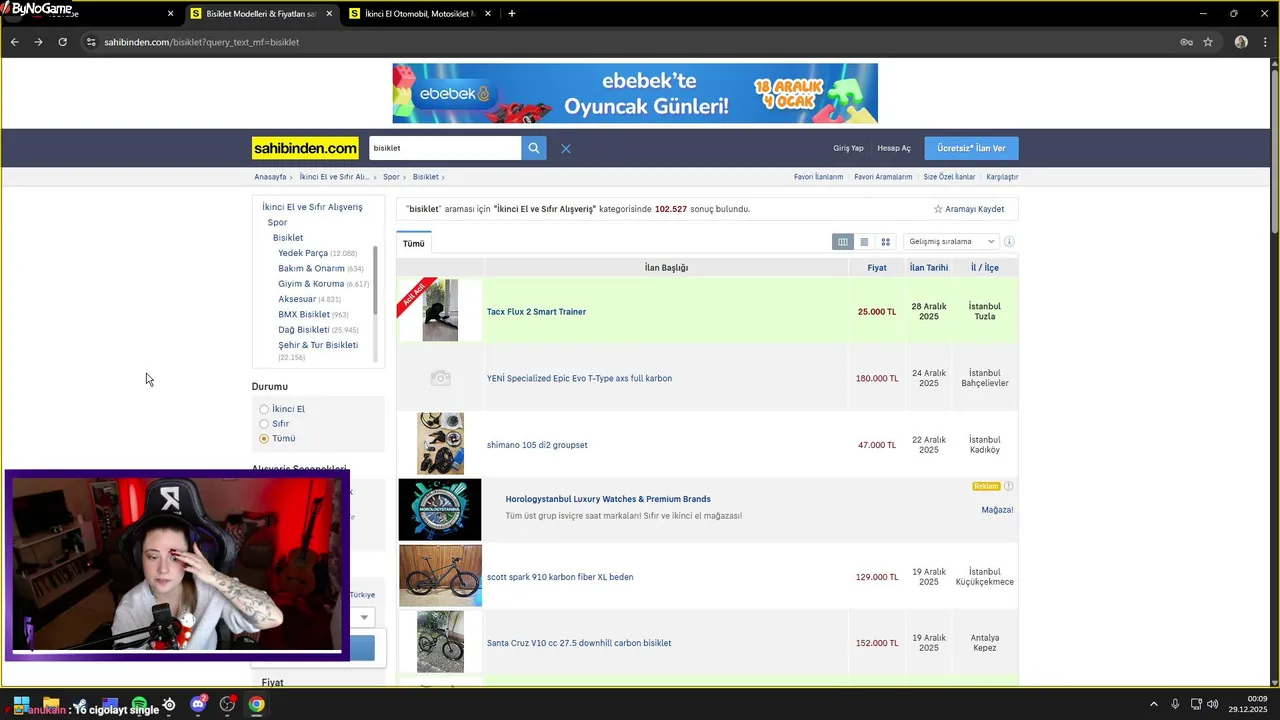The height and width of the screenshot is (720, 1280).
Task: Click the Karşılaştır link
Action: click(1002, 177)
